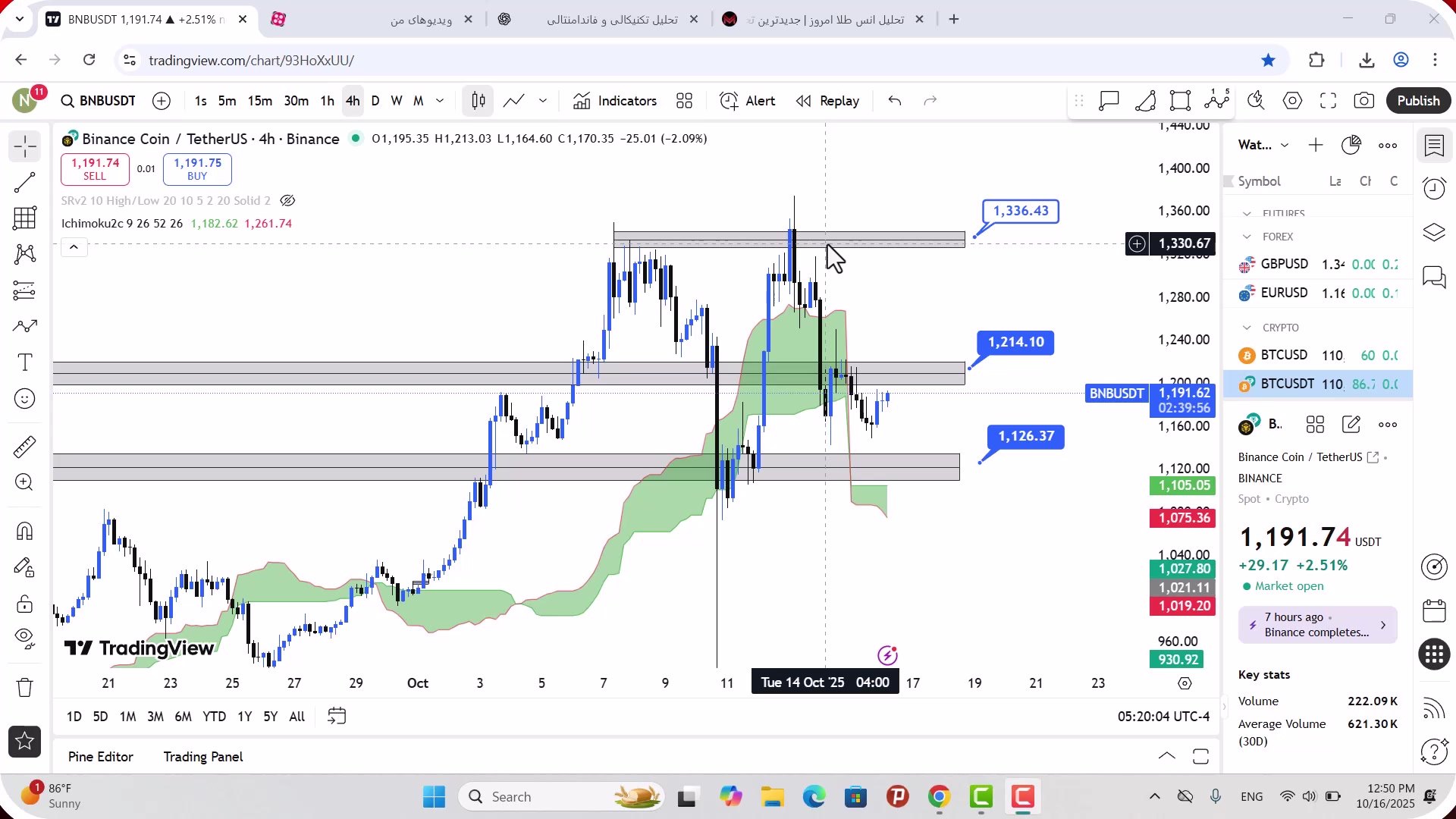Viewport: 1456px width, 819px height.
Task: Select BTCUSD in the watchlist
Action: click(x=1318, y=356)
